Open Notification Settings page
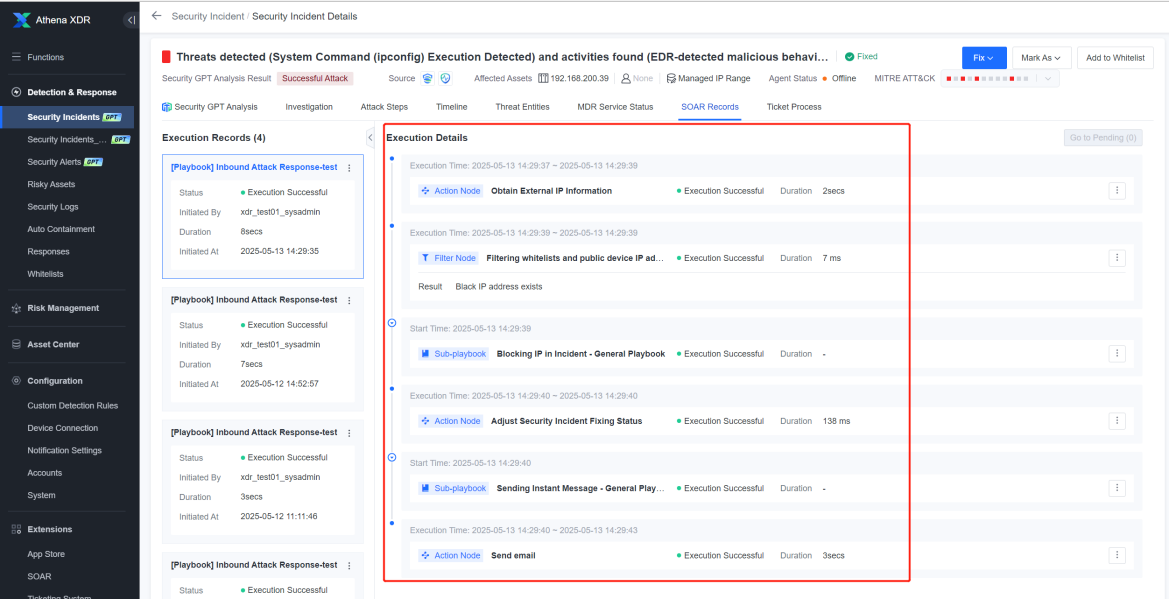The height and width of the screenshot is (599, 1169). click(64, 451)
